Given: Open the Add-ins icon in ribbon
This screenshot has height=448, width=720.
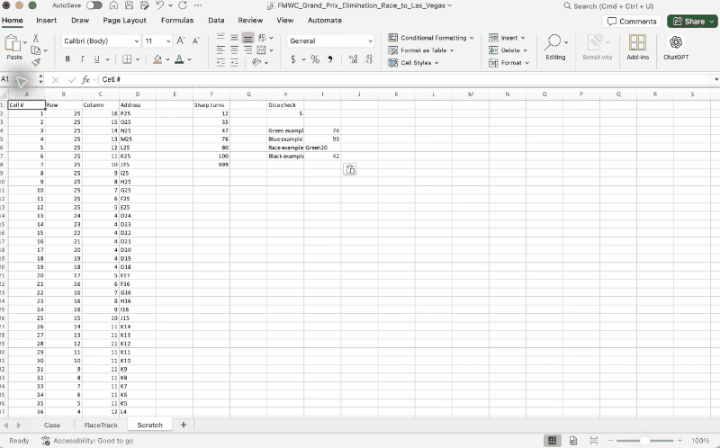Looking at the screenshot, I should pos(637,43).
